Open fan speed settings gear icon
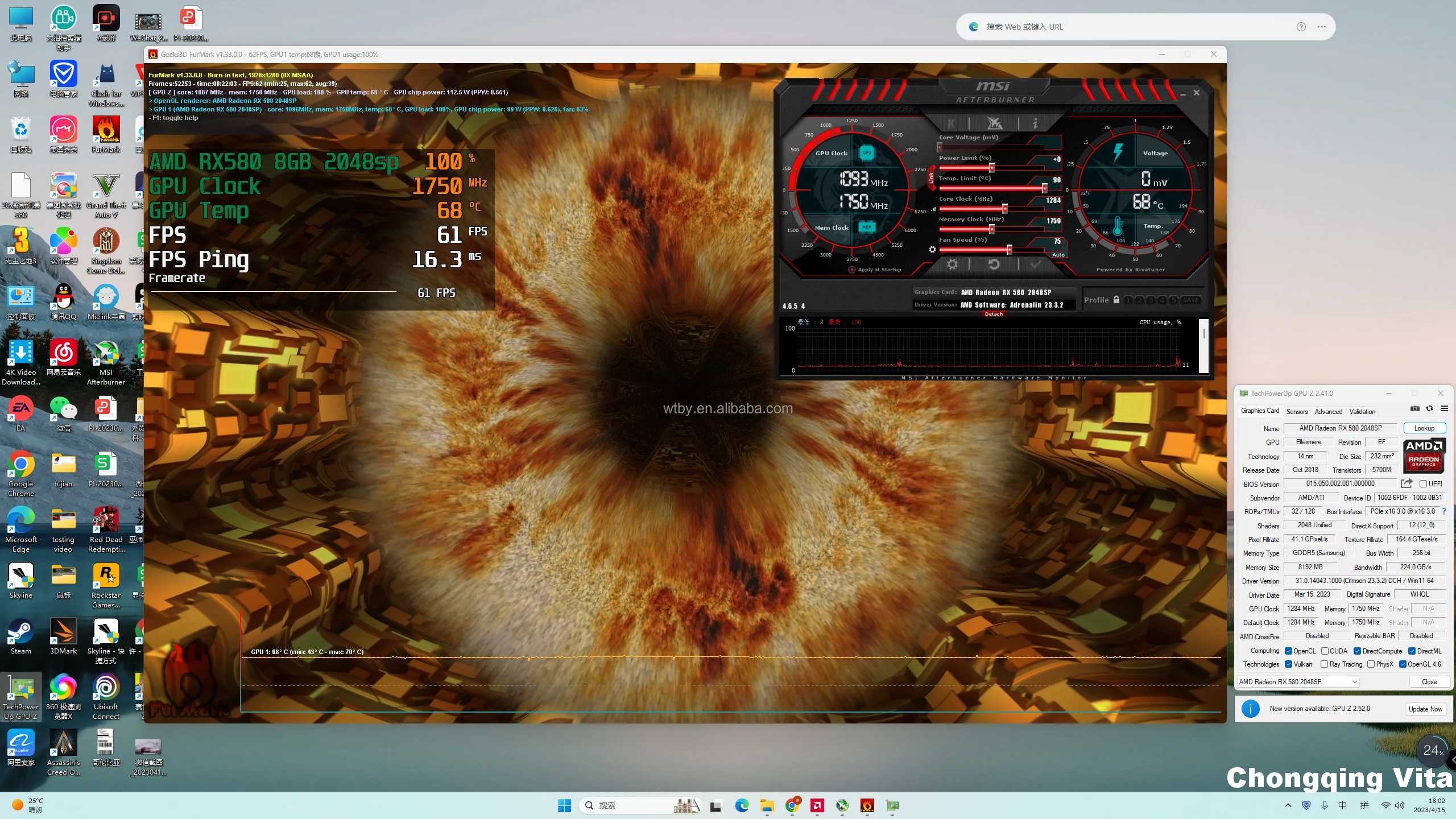Viewport: 1456px width, 819px height. [x=932, y=250]
